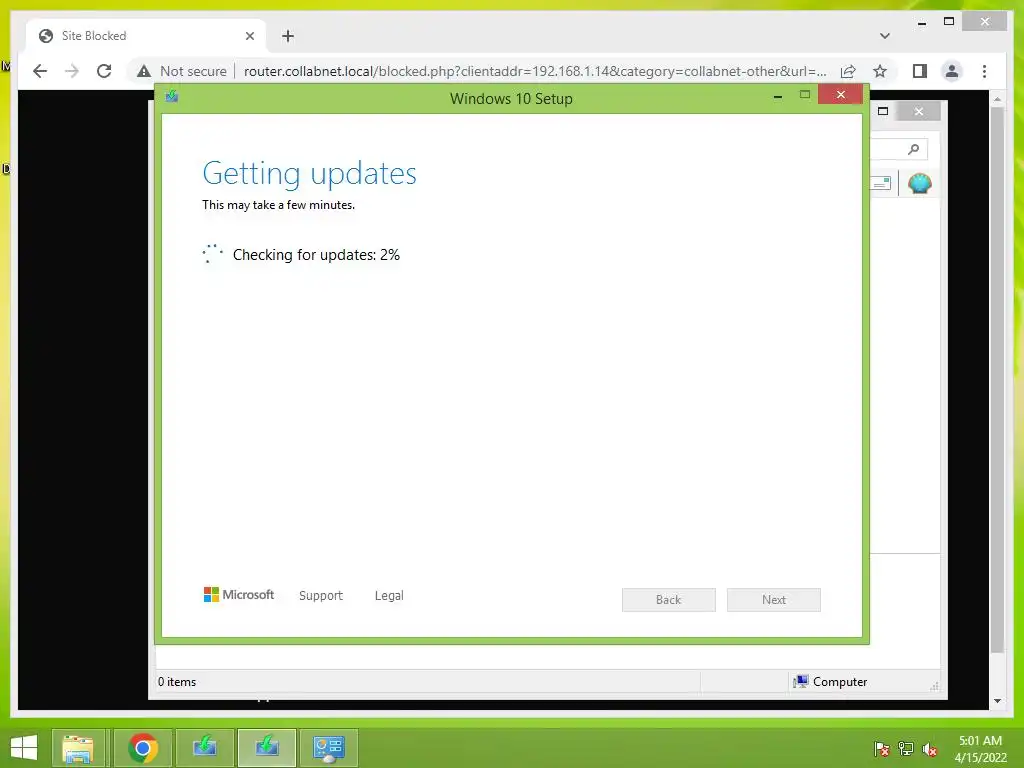Click the muted volume tray icon
The height and width of the screenshot is (768, 1024).
click(930, 749)
